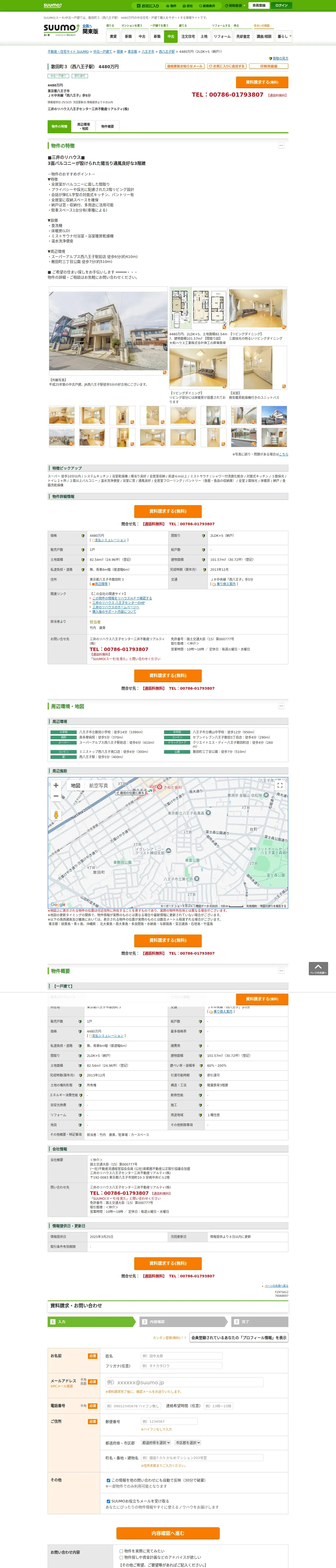The height and width of the screenshot is (1568, 336).
Task: Switch map to 地図 view
Action: [x=76, y=786]
